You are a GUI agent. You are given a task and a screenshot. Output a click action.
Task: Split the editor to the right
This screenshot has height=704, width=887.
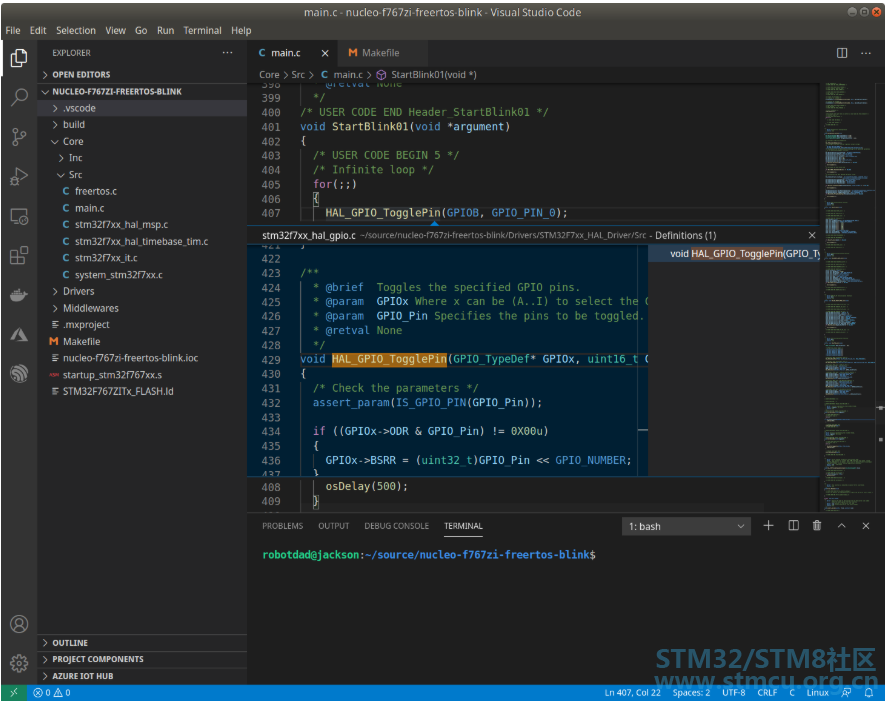pyautogui.click(x=842, y=53)
